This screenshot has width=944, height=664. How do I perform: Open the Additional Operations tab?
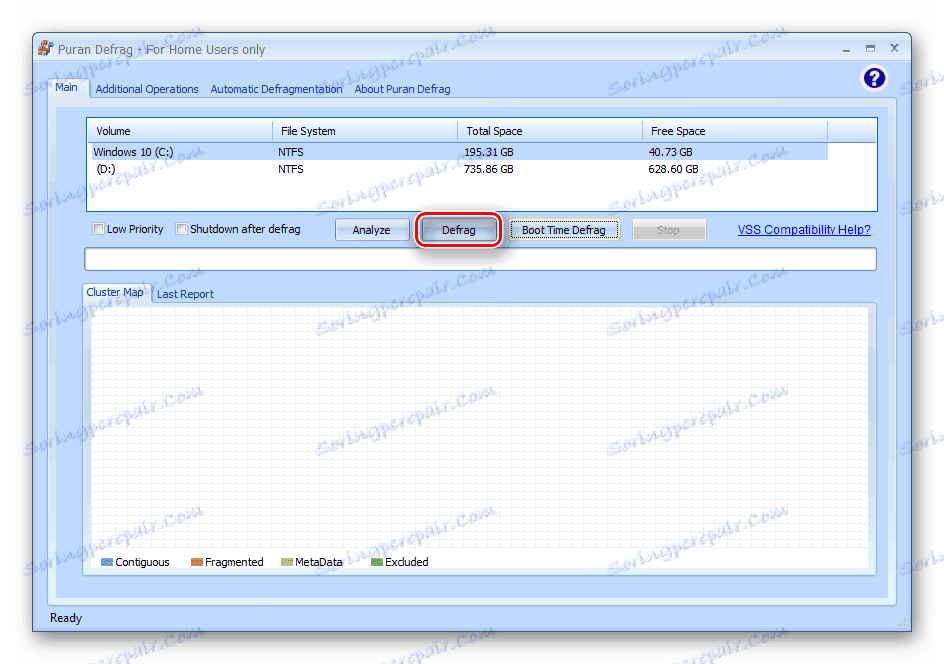pos(147,89)
